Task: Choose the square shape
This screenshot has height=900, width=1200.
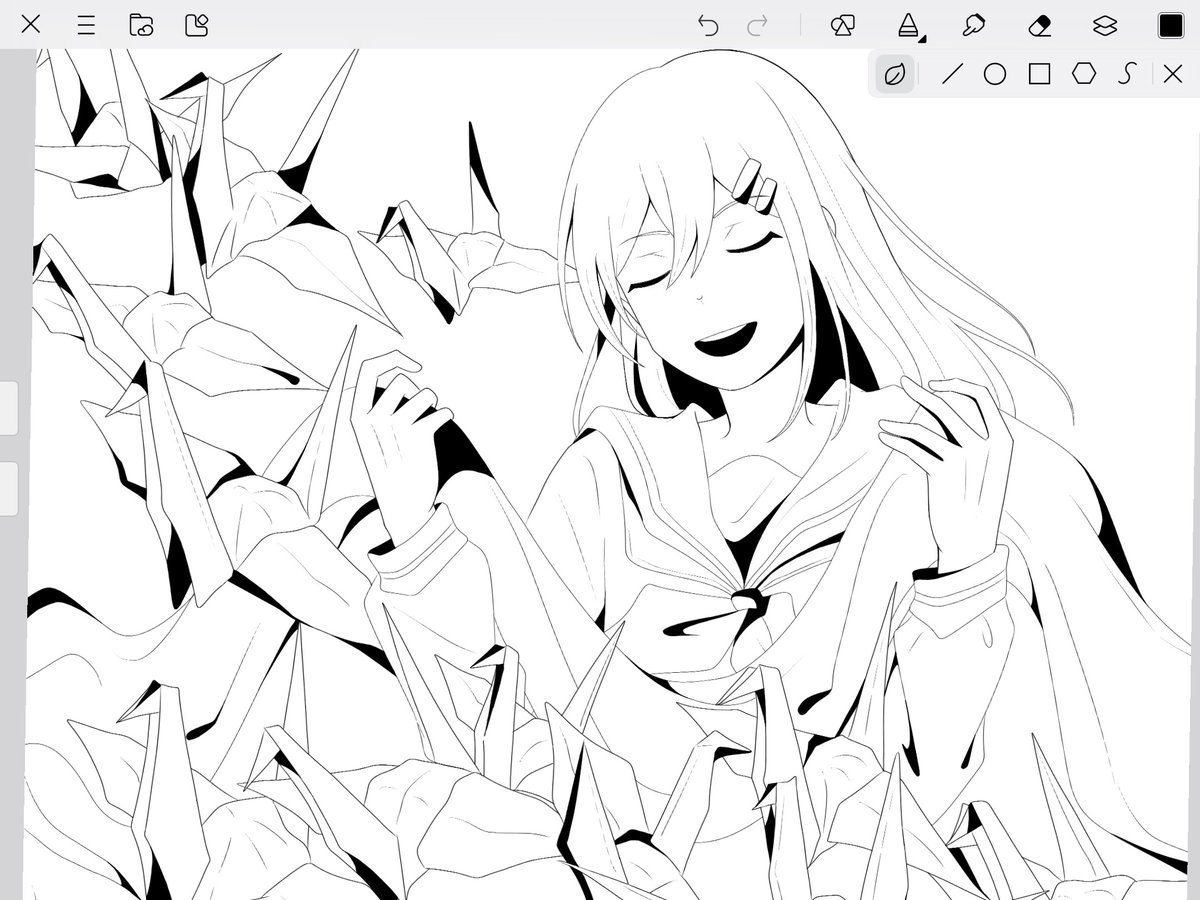Action: point(1040,73)
